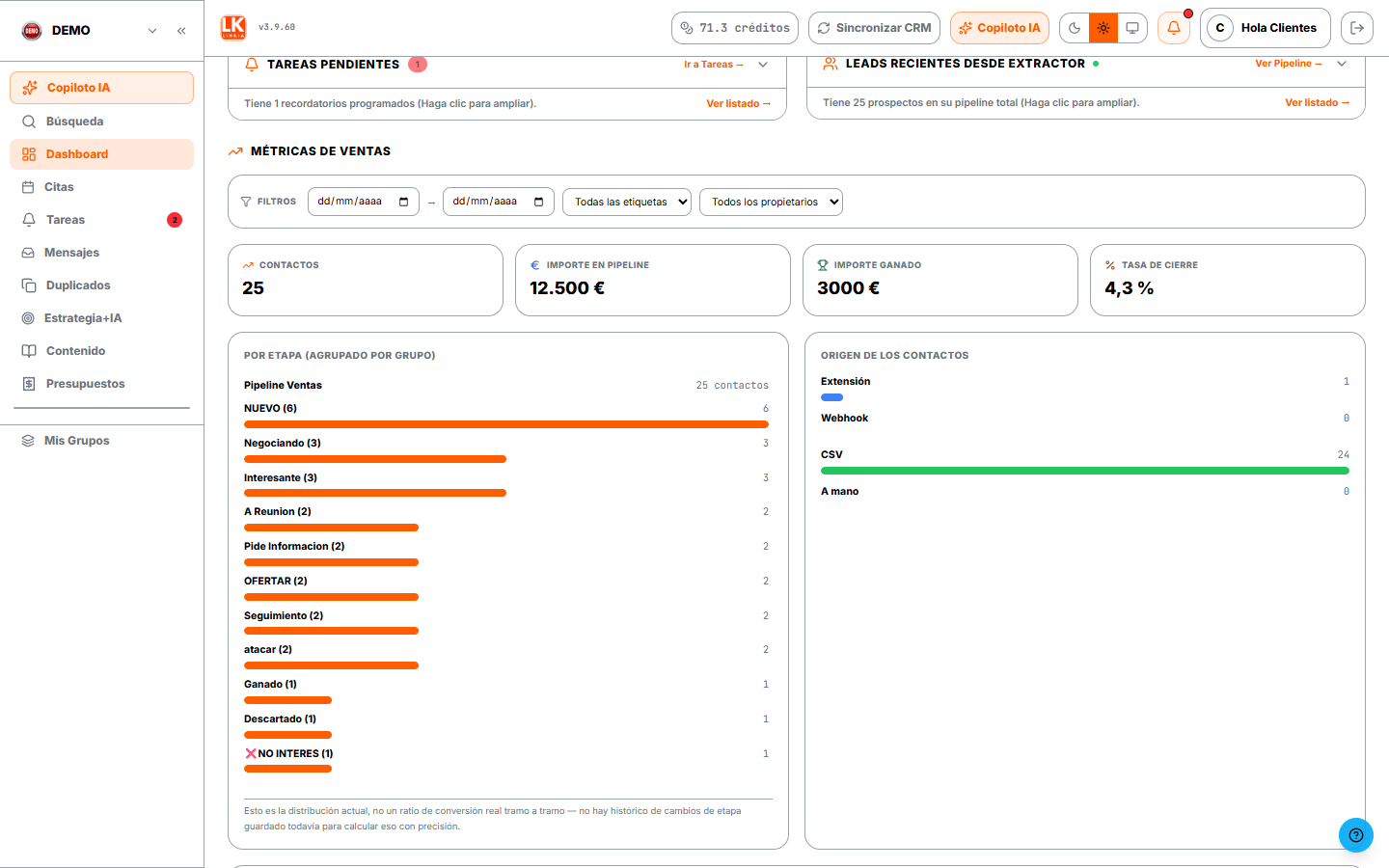Click Sincronizar CRM button

tap(874, 28)
